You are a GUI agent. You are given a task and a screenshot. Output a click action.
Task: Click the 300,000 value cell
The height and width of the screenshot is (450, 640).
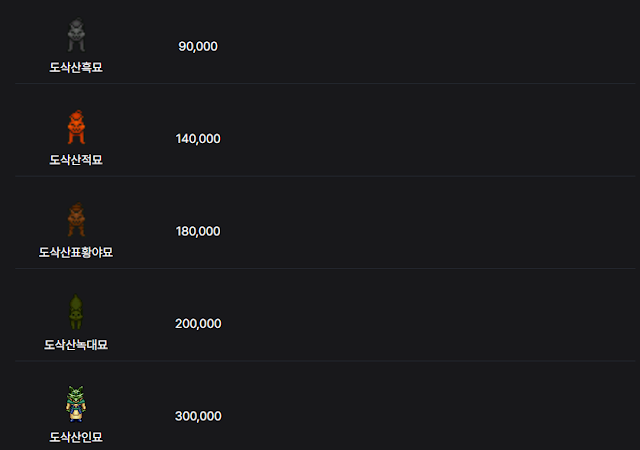198,416
